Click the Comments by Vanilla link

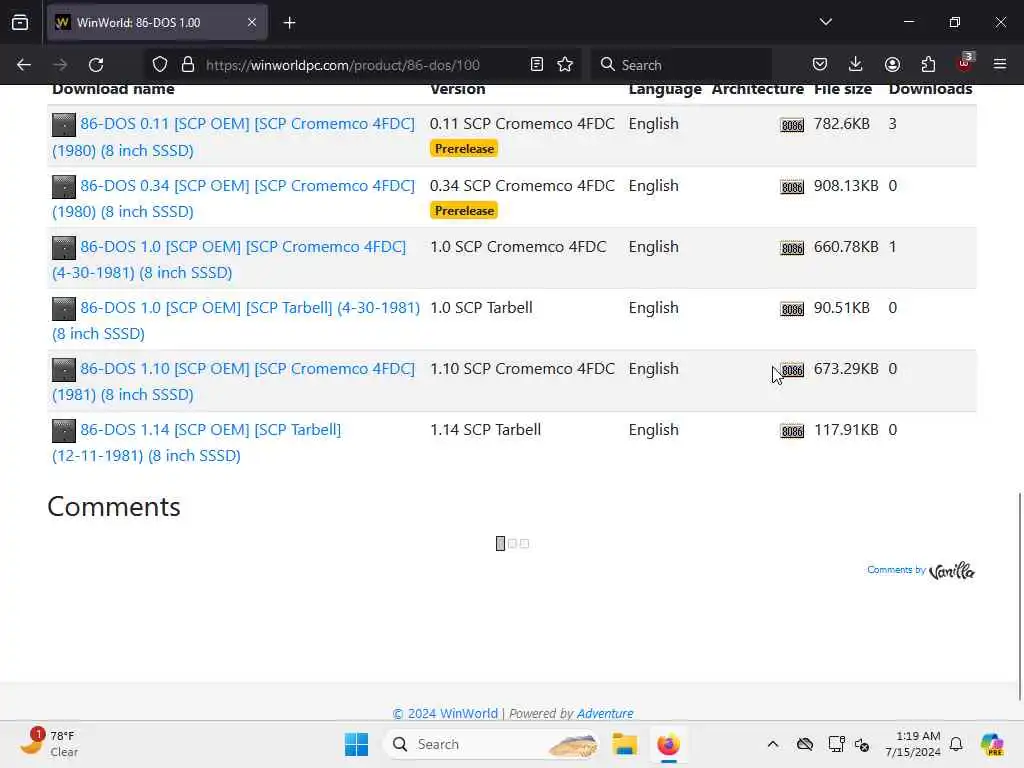tap(921, 571)
